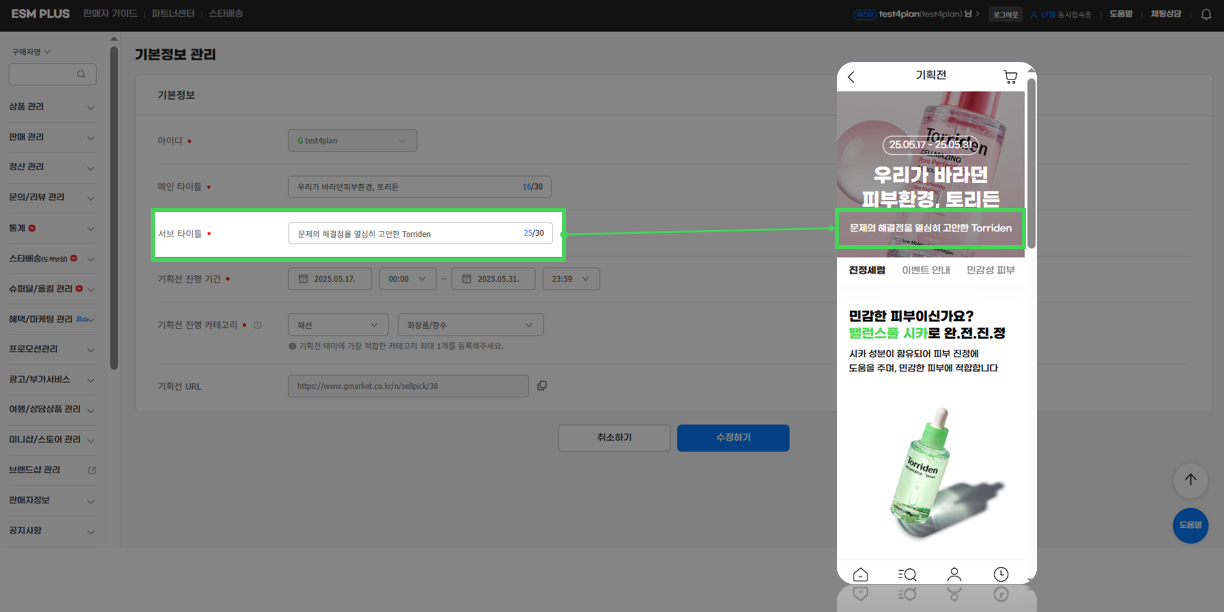Image resolution: width=1224 pixels, height=612 pixels.
Task: Open recent history clock icon in preview
Action: coord(1001,574)
